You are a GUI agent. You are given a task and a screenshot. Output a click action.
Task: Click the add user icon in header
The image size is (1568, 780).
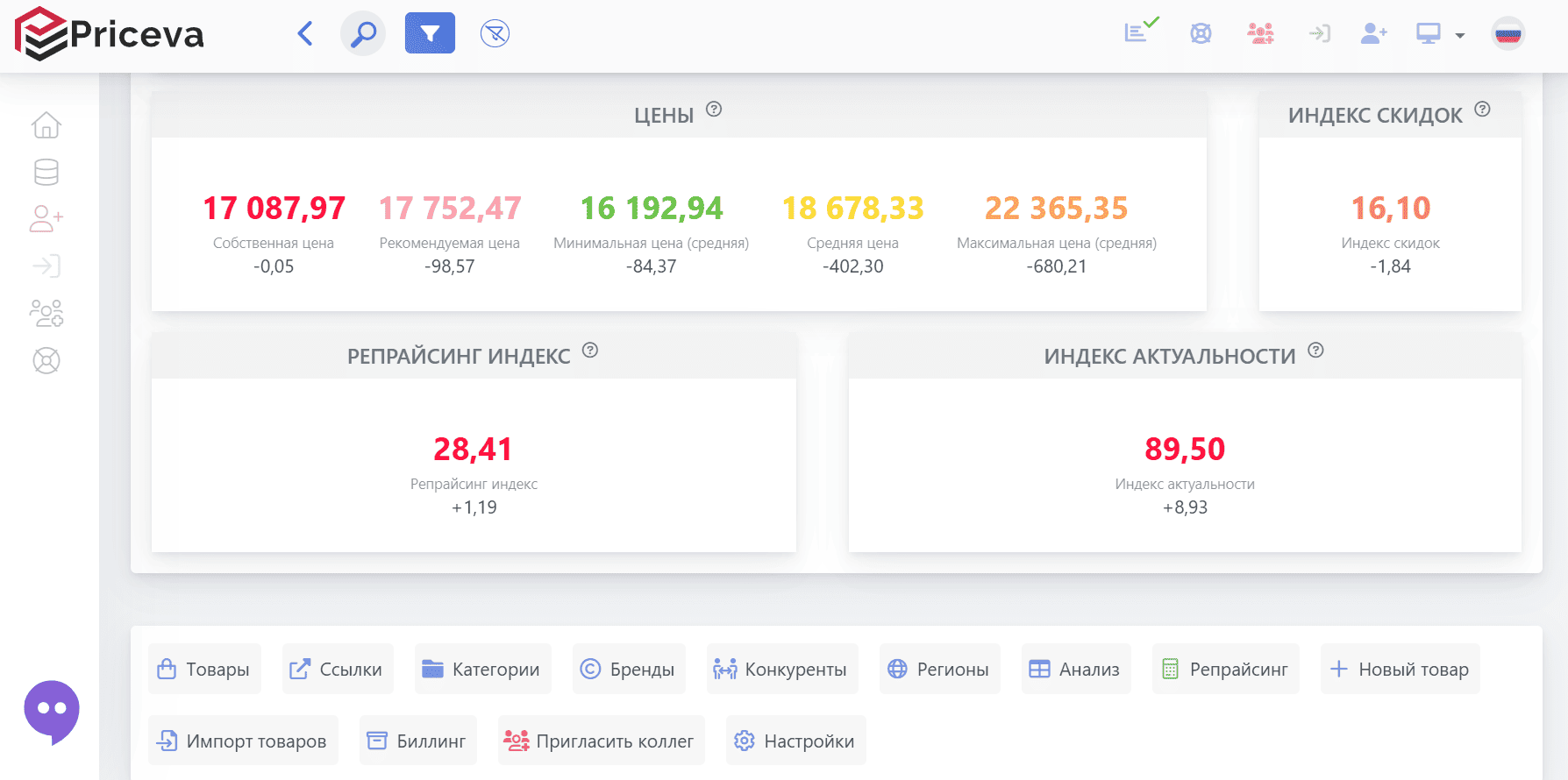(1373, 33)
